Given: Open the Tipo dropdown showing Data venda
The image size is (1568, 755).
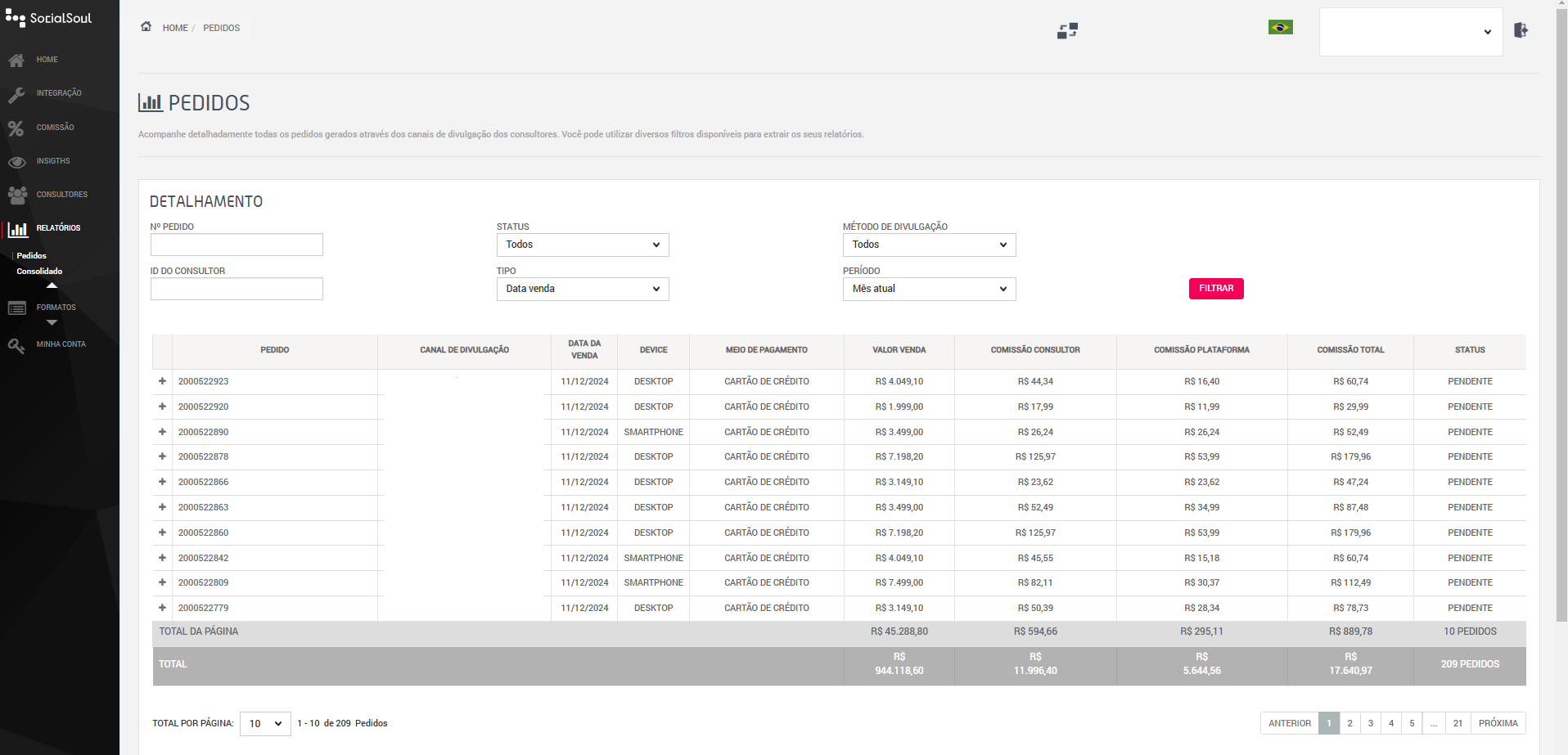Looking at the screenshot, I should (x=583, y=289).
